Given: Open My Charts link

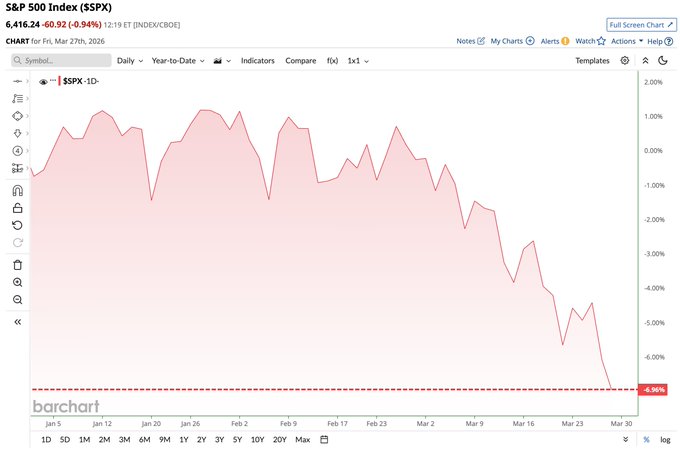Looking at the screenshot, I should tap(512, 41).
